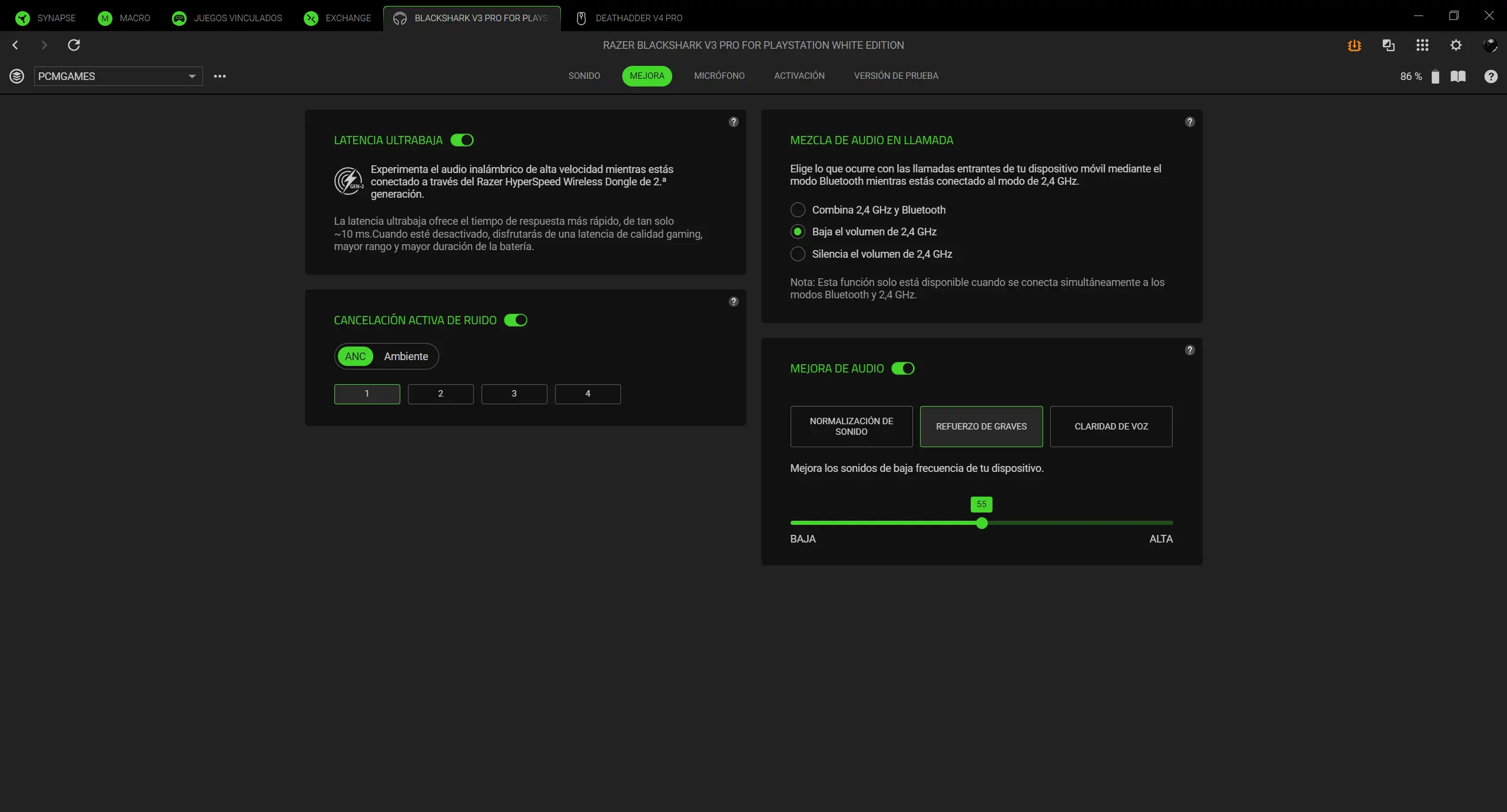Set ANC level to 3

514,394
